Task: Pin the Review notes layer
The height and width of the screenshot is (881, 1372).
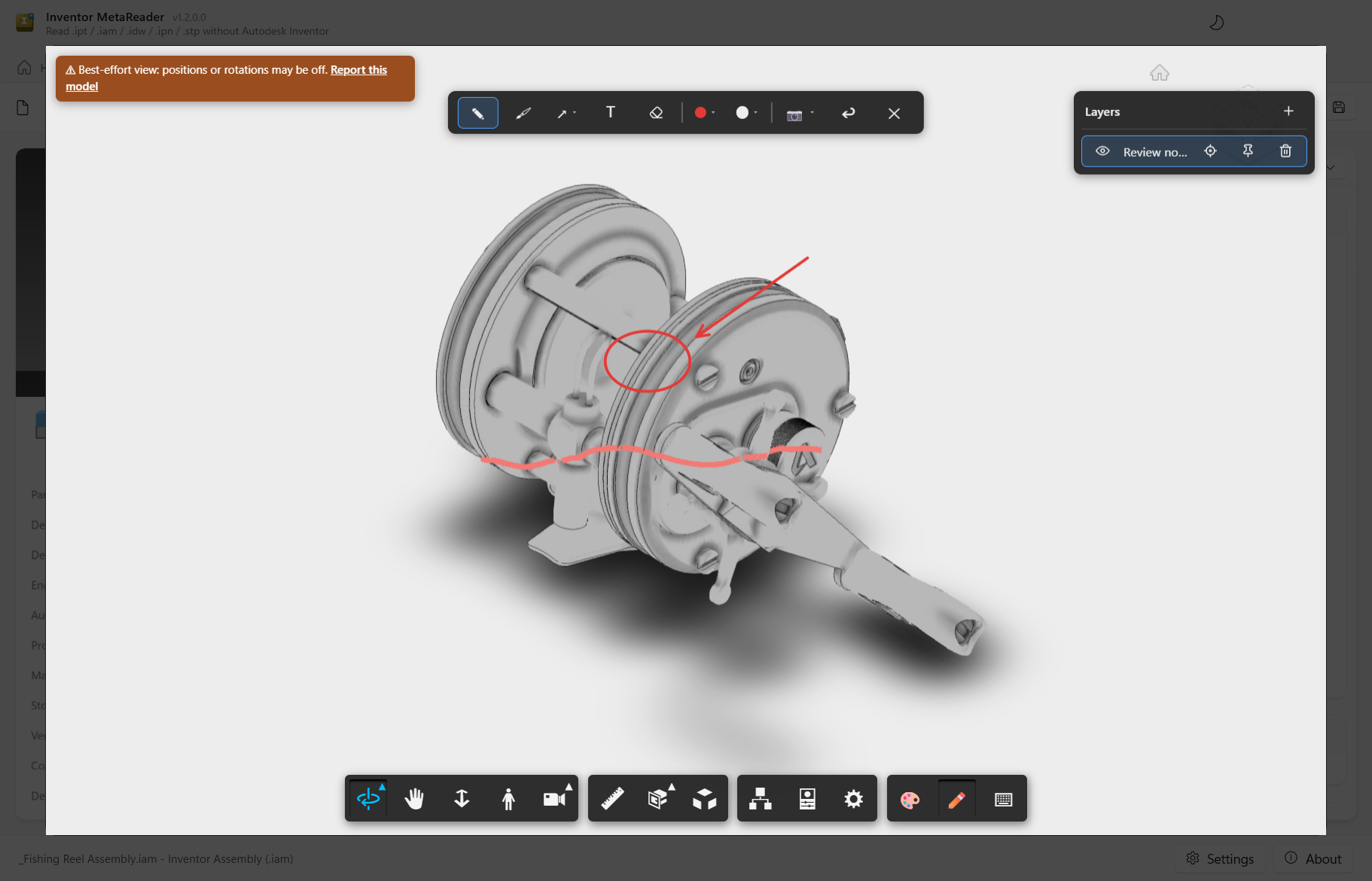Action: 1248,151
